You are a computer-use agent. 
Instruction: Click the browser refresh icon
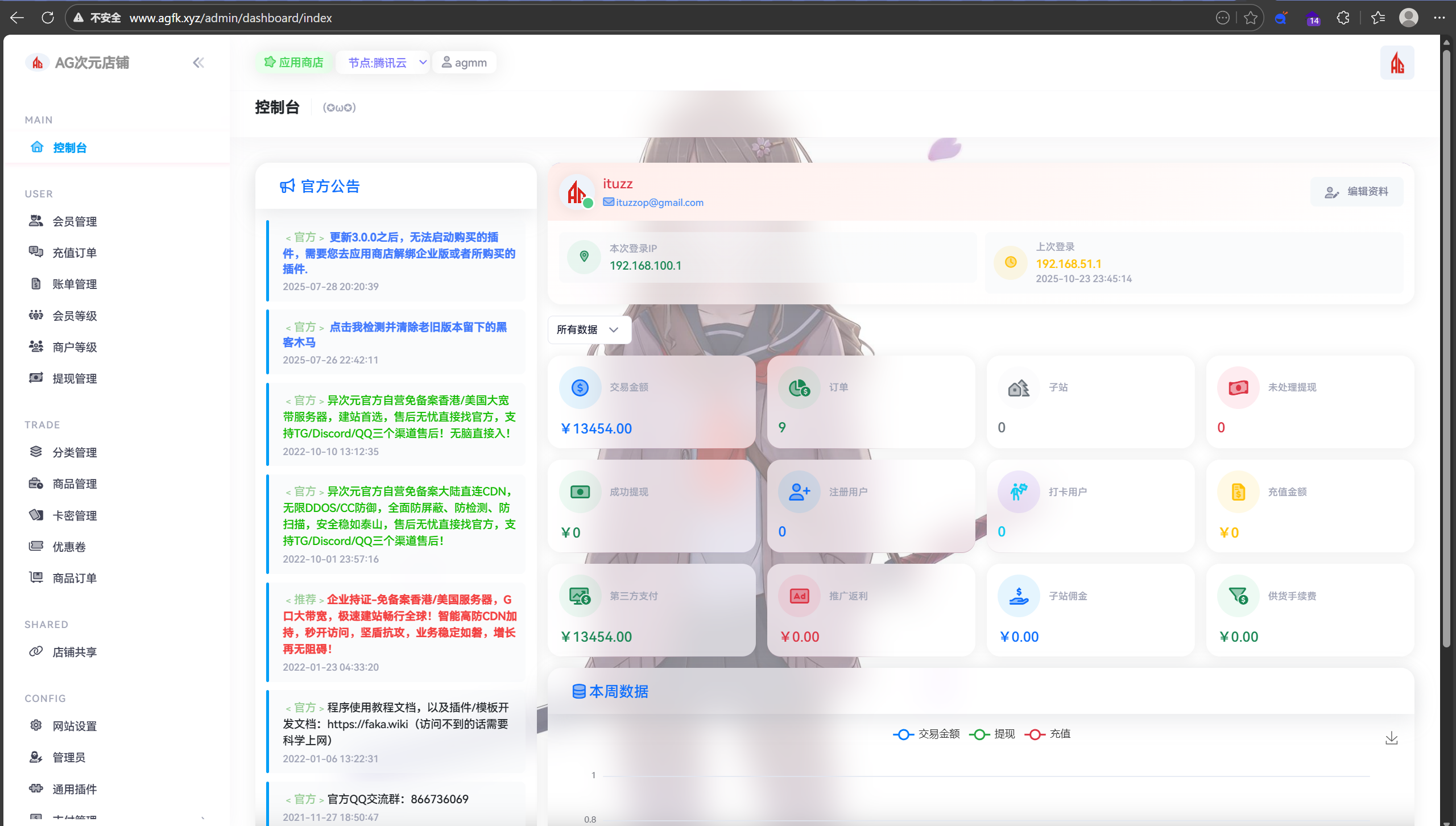48,18
